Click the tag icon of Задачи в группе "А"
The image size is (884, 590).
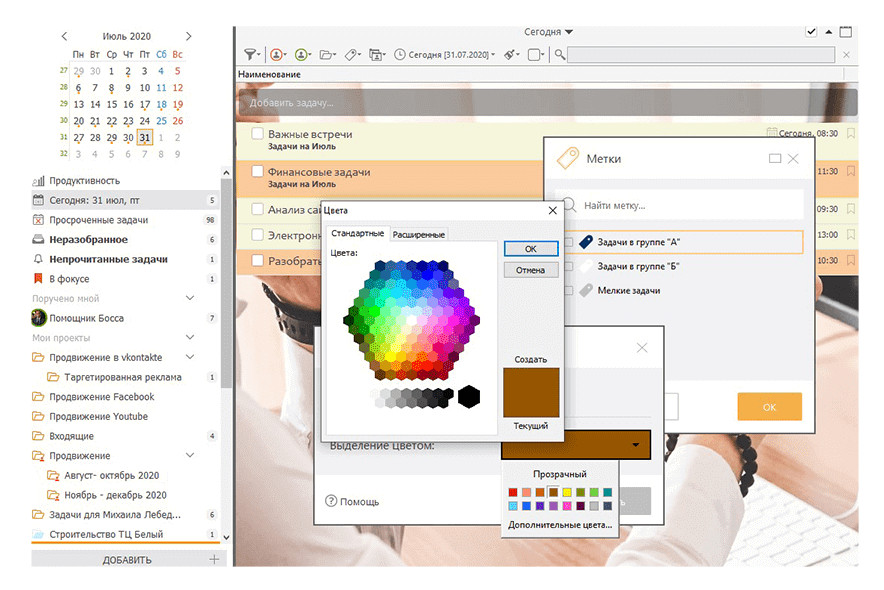(586, 242)
